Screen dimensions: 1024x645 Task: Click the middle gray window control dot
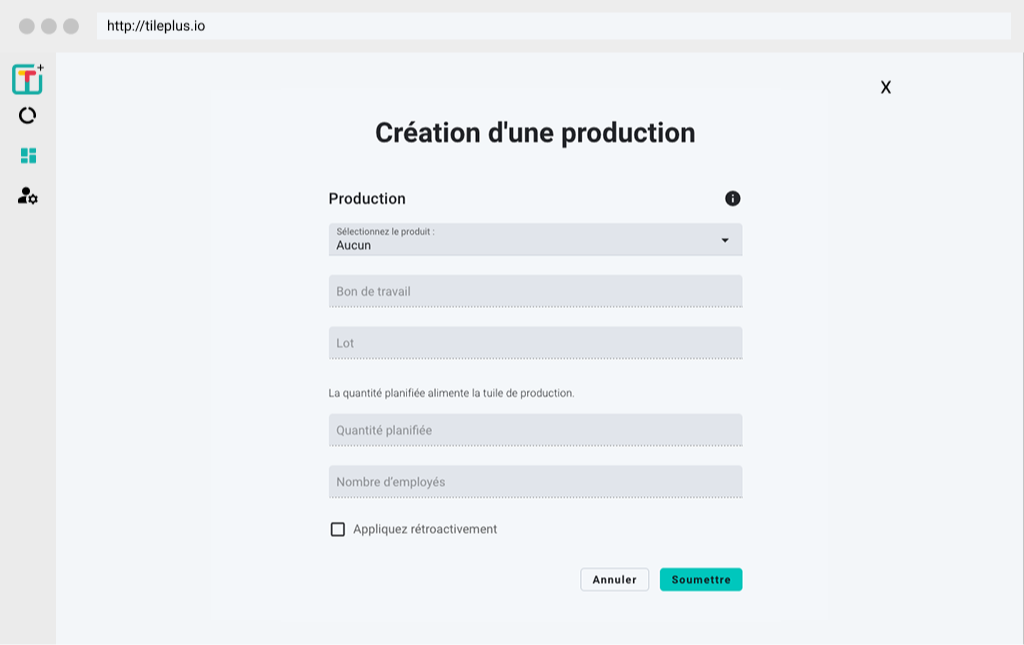(x=49, y=26)
